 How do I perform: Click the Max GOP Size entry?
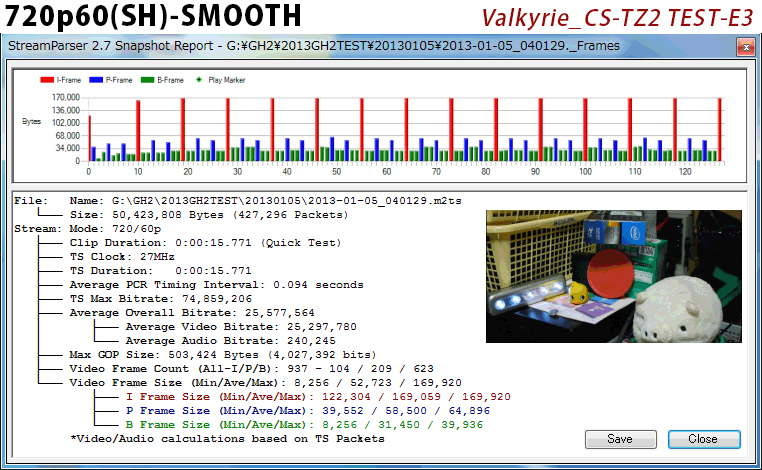click(222, 354)
